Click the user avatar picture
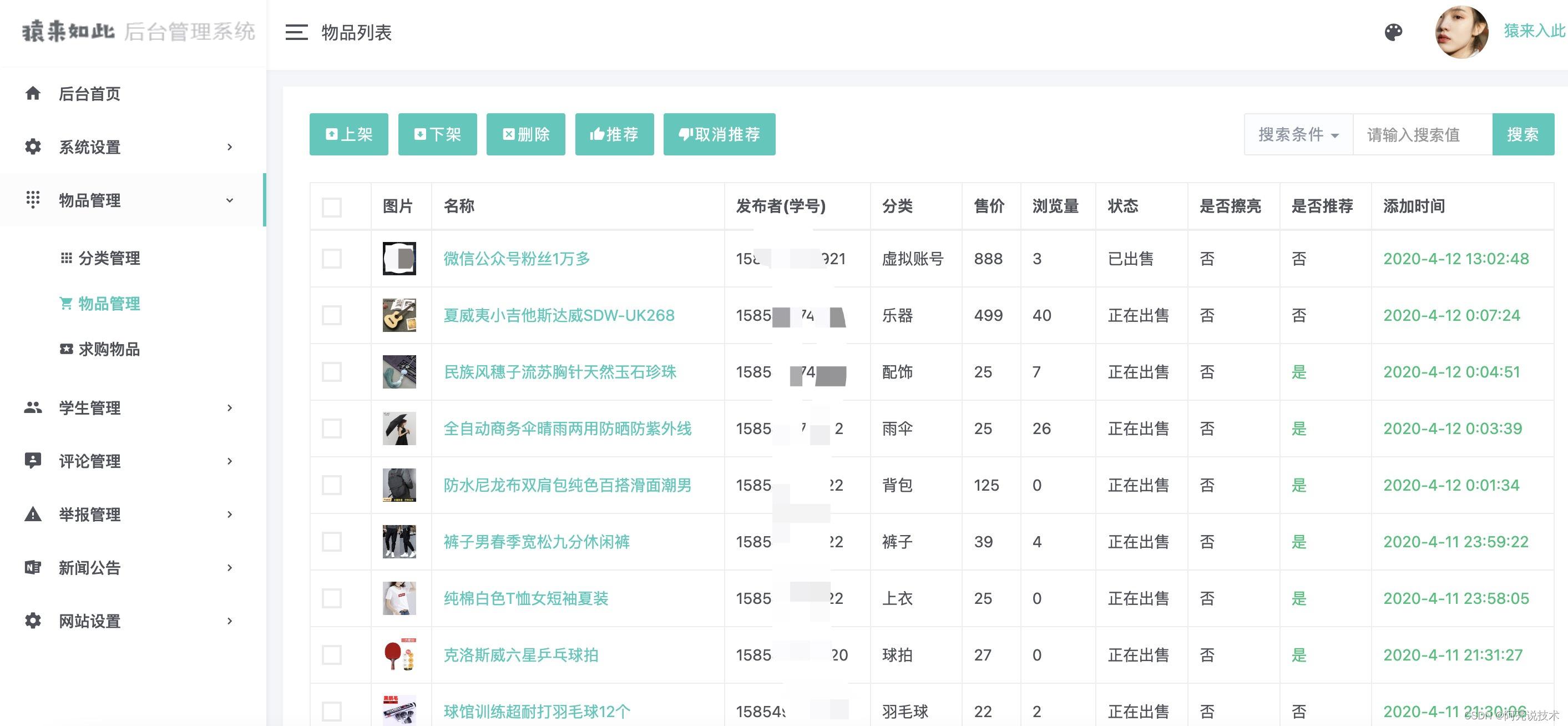Image resolution: width=1568 pixels, height=726 pixels. pyautogui.click(x=1461, y=32)
